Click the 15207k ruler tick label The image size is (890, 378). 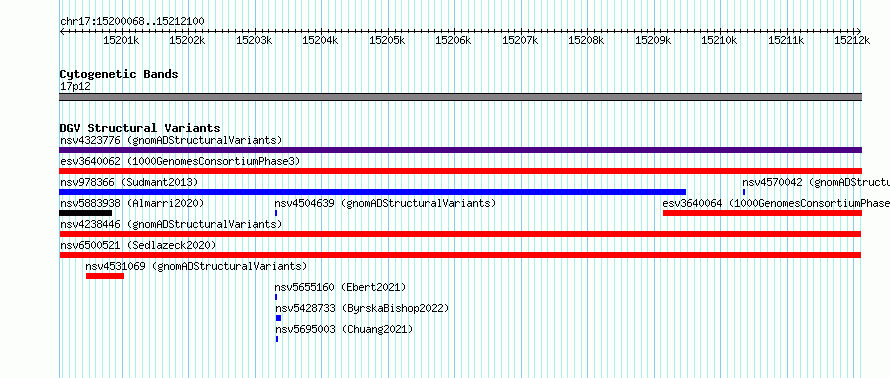coord(520,40)
